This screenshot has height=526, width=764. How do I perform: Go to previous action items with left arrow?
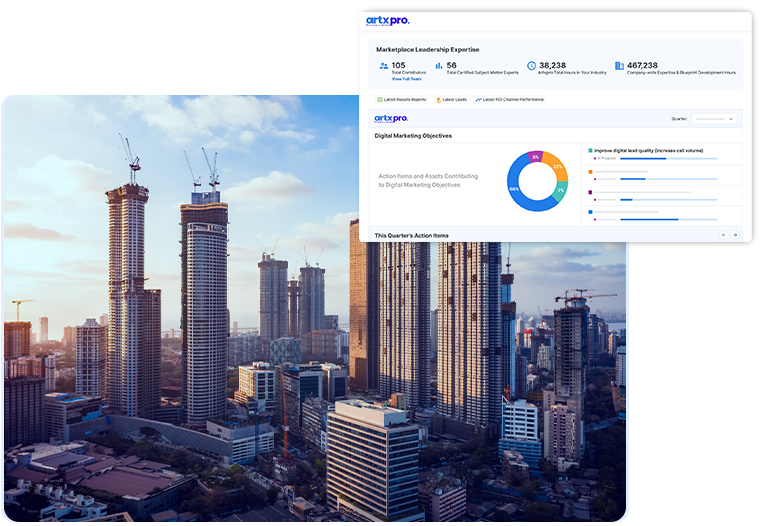coord(724,235)
